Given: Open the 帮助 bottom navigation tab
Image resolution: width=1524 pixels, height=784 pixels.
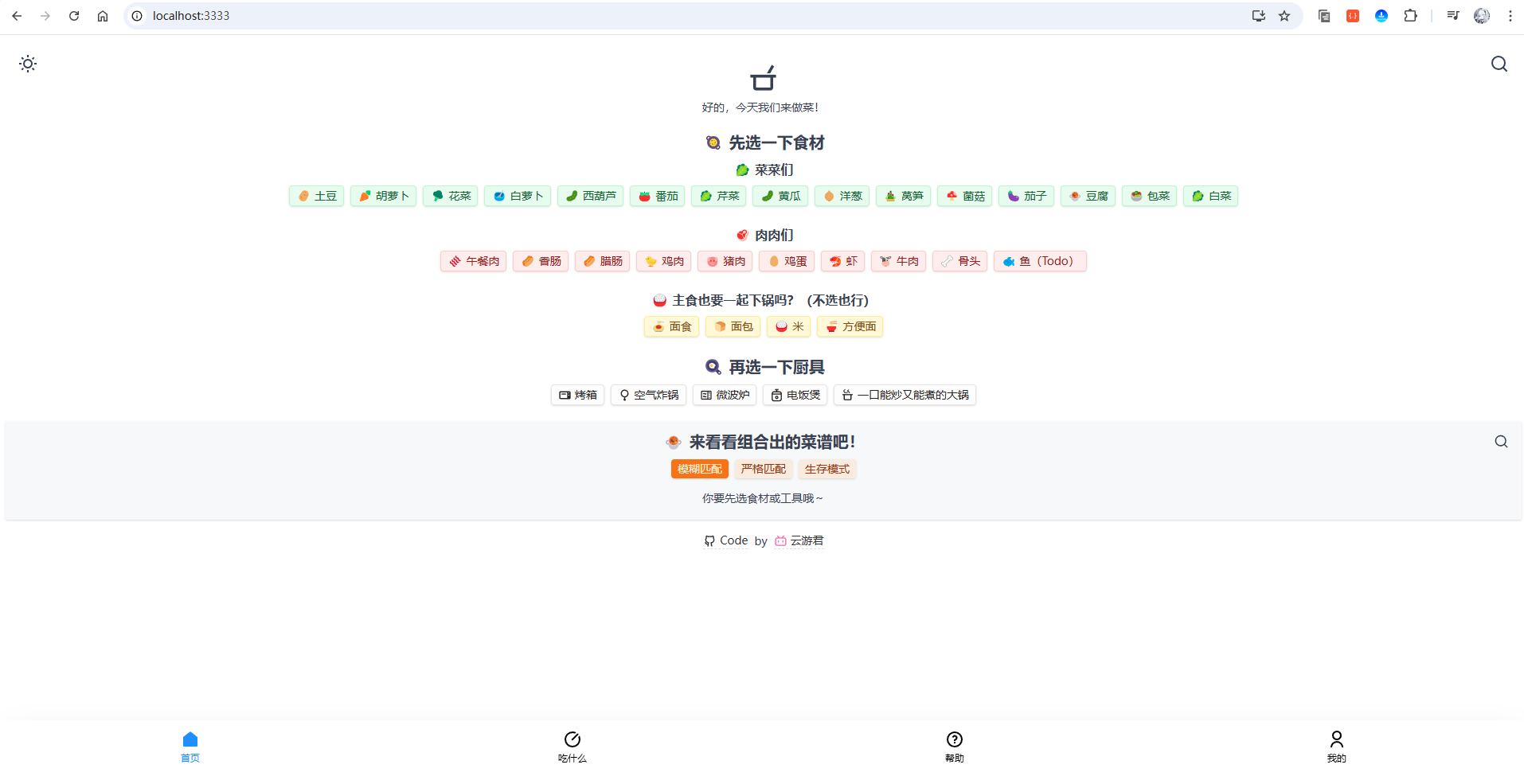Looking at the screenshot, I should (x=954, y=747).
